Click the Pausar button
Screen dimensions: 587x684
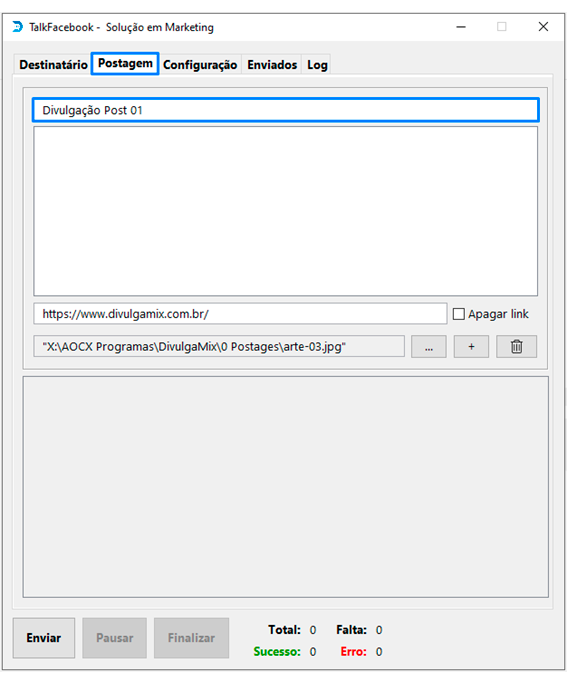point(115,638)
